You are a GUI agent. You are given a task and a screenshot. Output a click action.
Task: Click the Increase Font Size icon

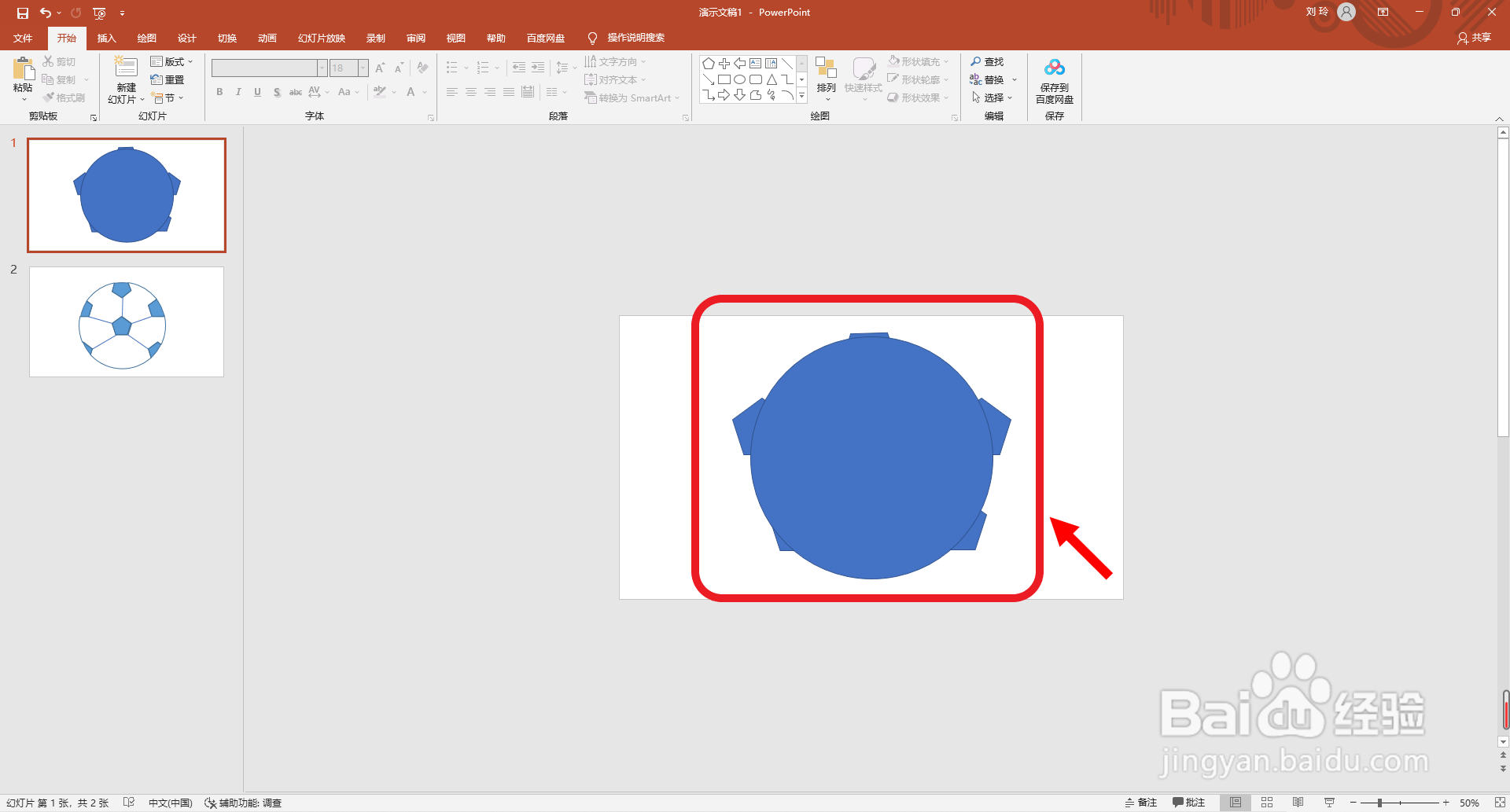click(381, 68)
